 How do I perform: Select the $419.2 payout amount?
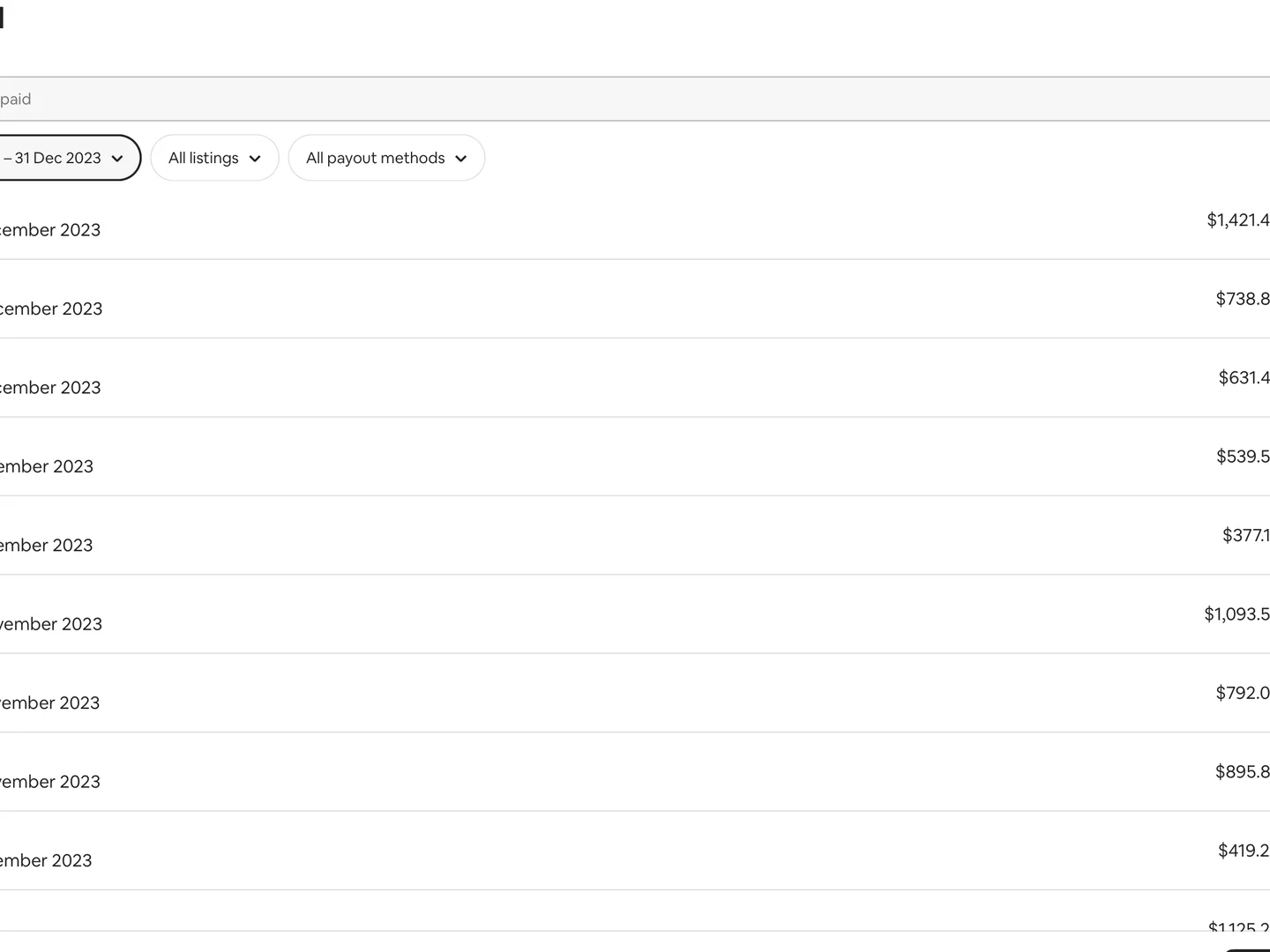1244,851
